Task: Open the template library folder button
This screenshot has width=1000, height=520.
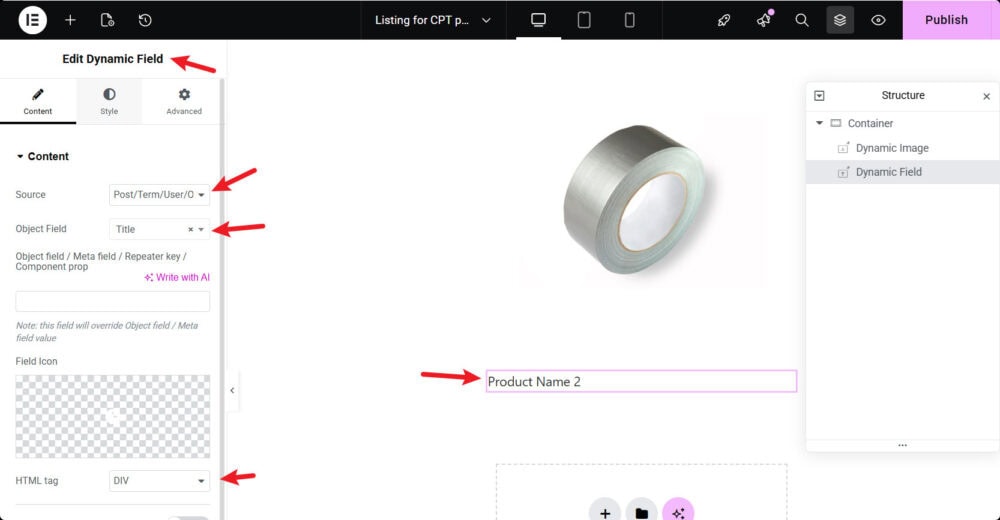Action: pos(642,512)
